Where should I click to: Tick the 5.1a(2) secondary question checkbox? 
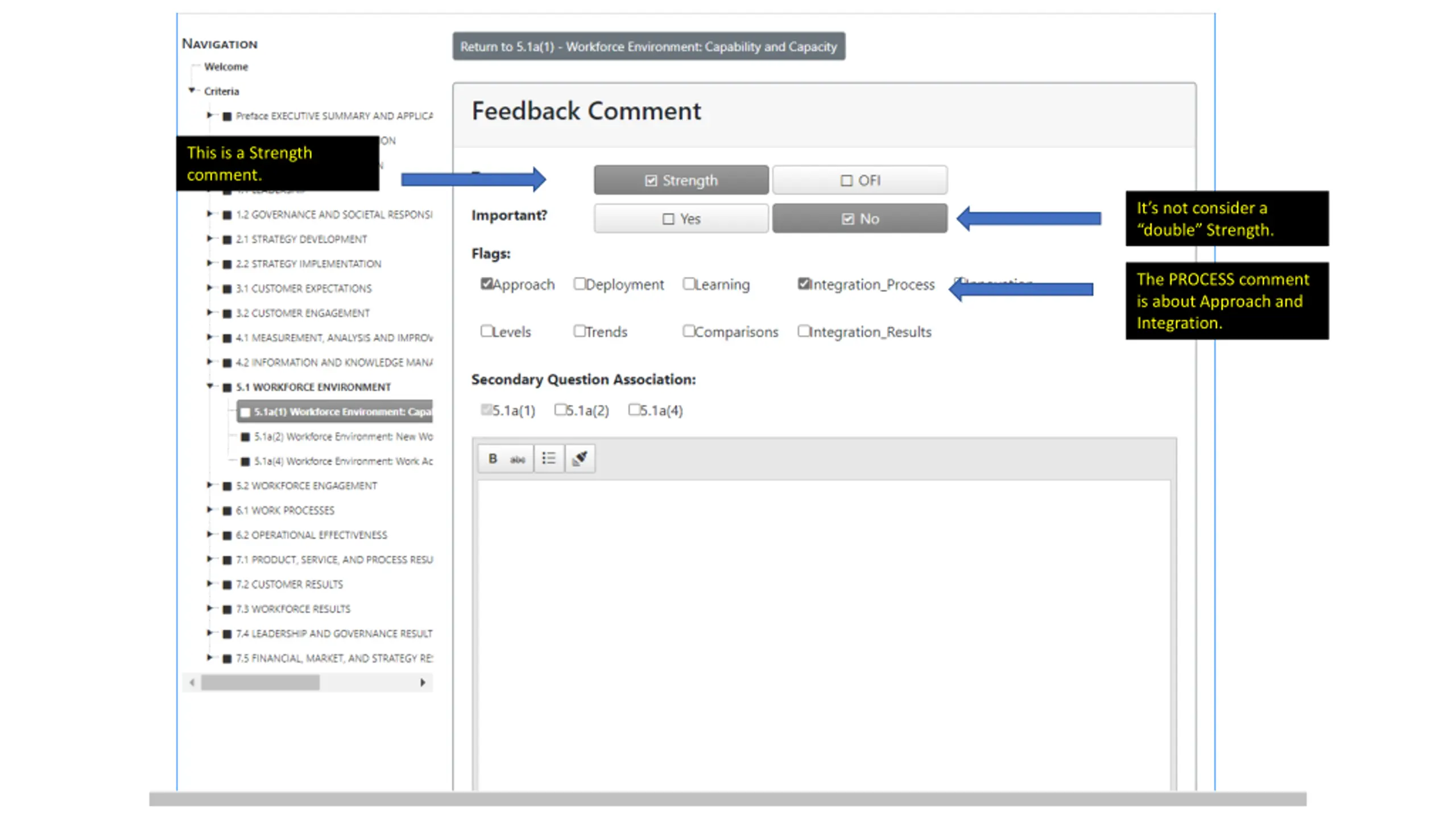click(x=560, y=409)
